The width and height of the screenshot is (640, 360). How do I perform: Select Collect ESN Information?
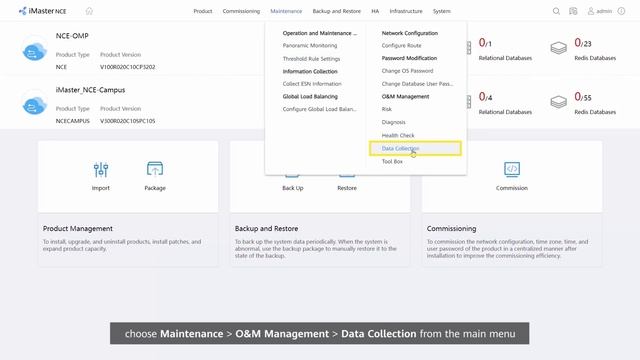(x=312, y=84)
